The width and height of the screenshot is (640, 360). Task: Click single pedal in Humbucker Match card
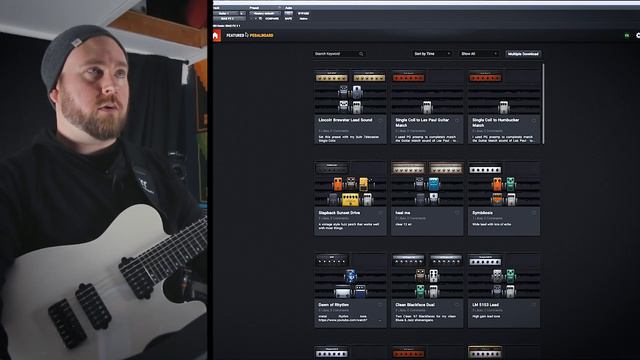pos(504,107)
